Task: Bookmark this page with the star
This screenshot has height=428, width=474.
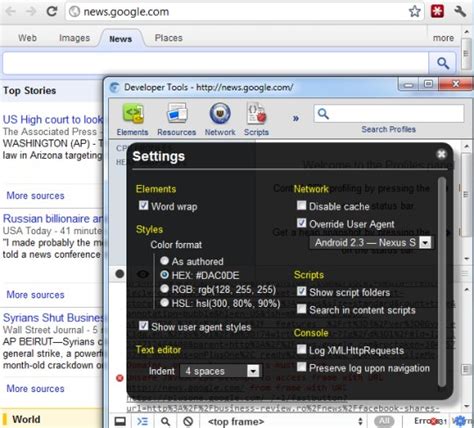Action: coord(415,12)
